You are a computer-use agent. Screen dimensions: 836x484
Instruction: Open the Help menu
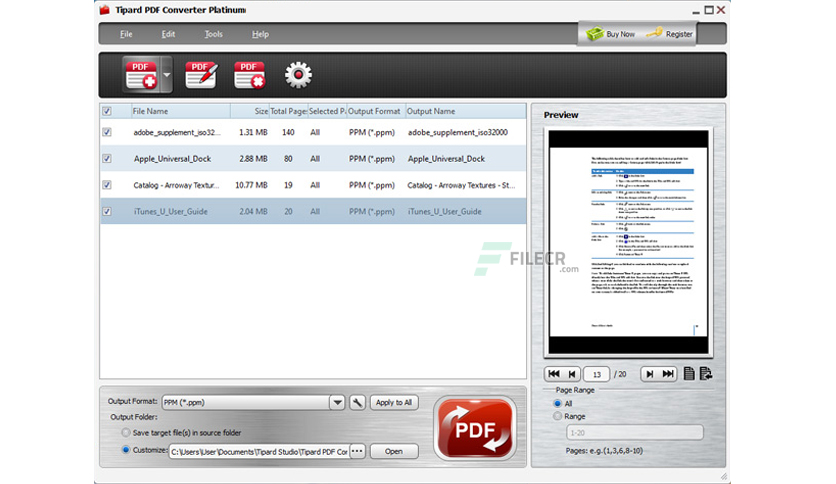260,34
